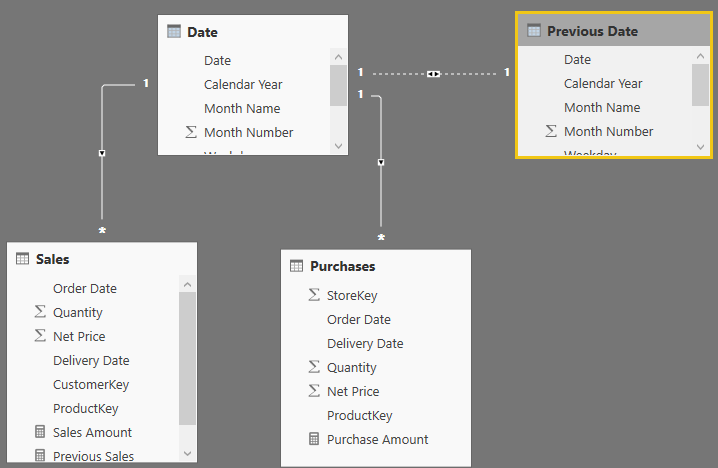
Task: Click the Sales table vertical scrollbar thumb
Action: tap(187, 359)
